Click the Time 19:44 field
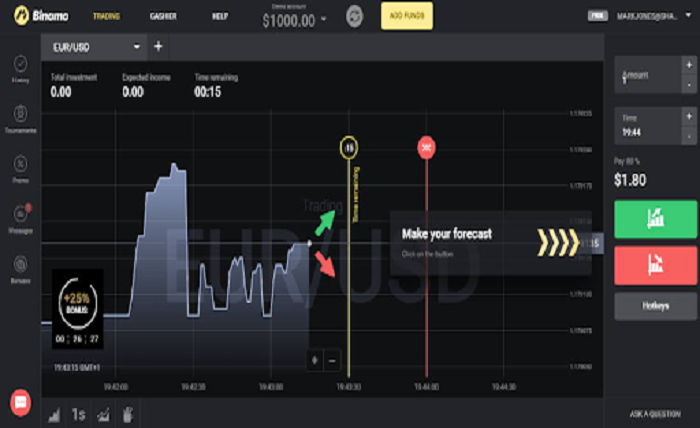Image resolution: width=700 pixels, height=428 pixels. coord(648,125)
